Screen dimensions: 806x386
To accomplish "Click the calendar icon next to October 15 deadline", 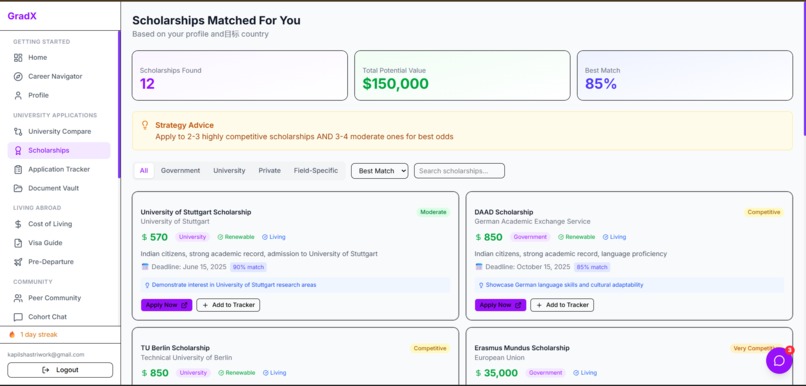I will coord(479,267).
